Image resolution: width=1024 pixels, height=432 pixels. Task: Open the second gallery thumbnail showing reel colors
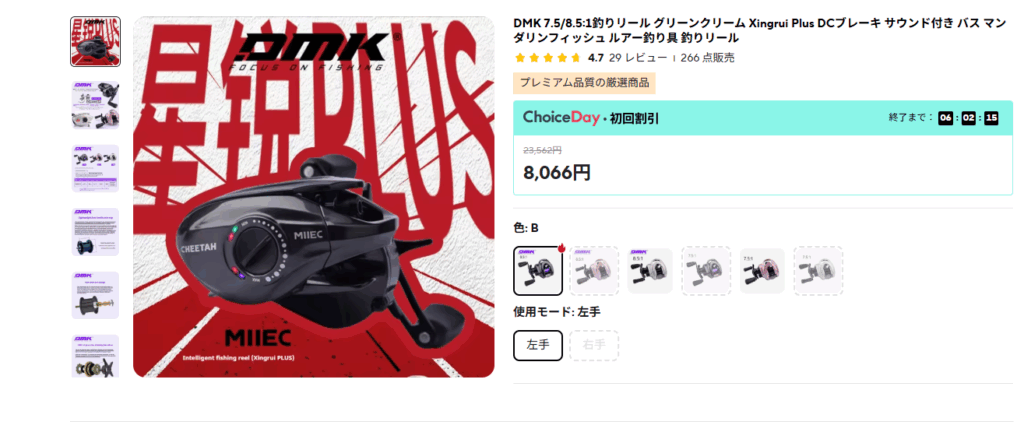tap(95, 105)
